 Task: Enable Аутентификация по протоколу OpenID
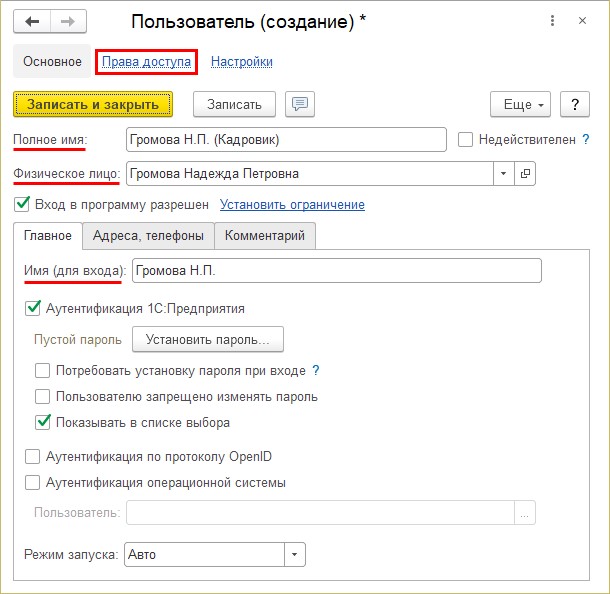pyautogui.click(x=32, y=456)
